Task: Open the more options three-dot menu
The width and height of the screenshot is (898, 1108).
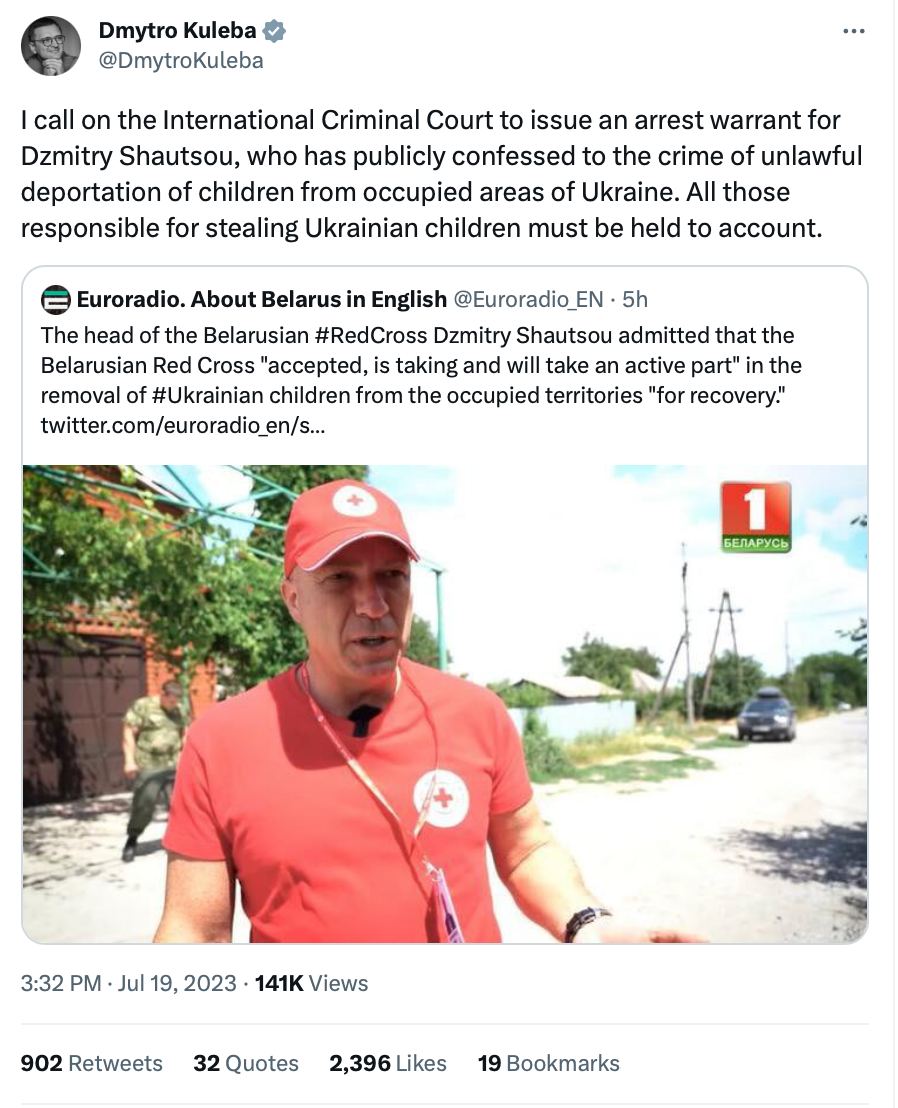Action: [853, 31]
